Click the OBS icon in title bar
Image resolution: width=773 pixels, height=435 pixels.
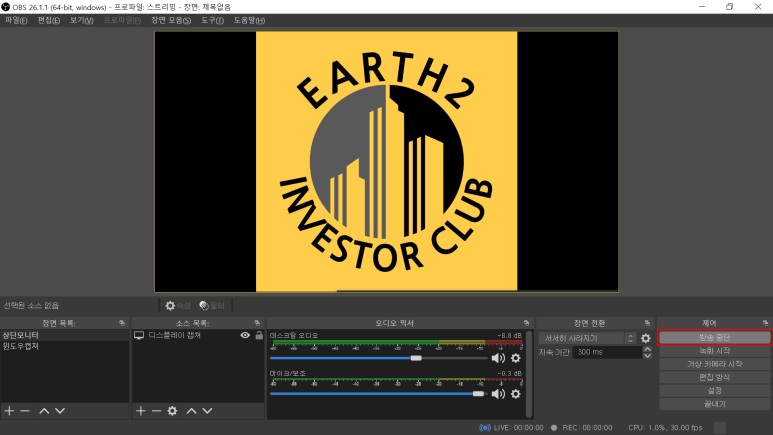coord(6,7)
